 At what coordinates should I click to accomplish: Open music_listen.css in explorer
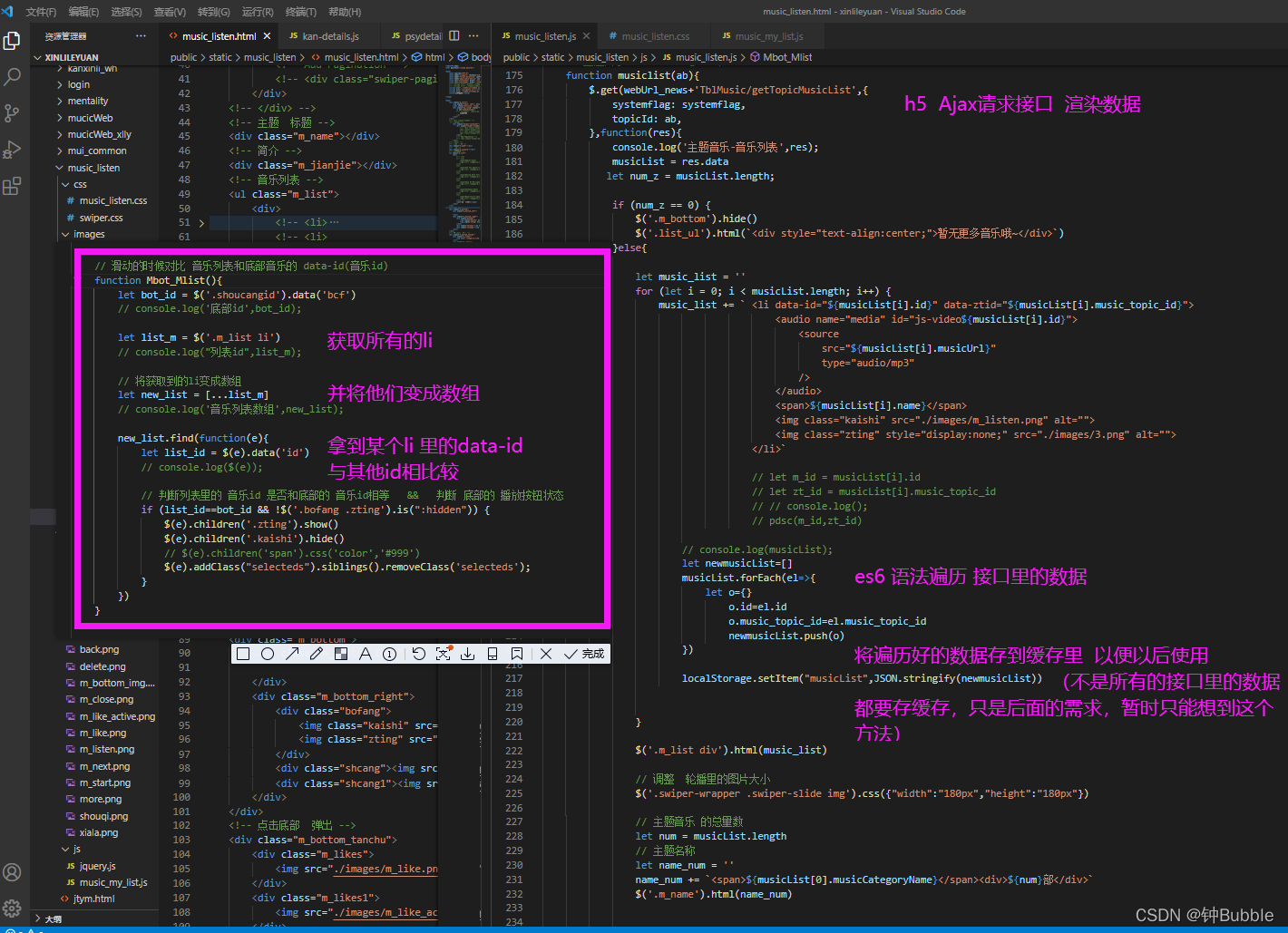(x=112, y=200)
